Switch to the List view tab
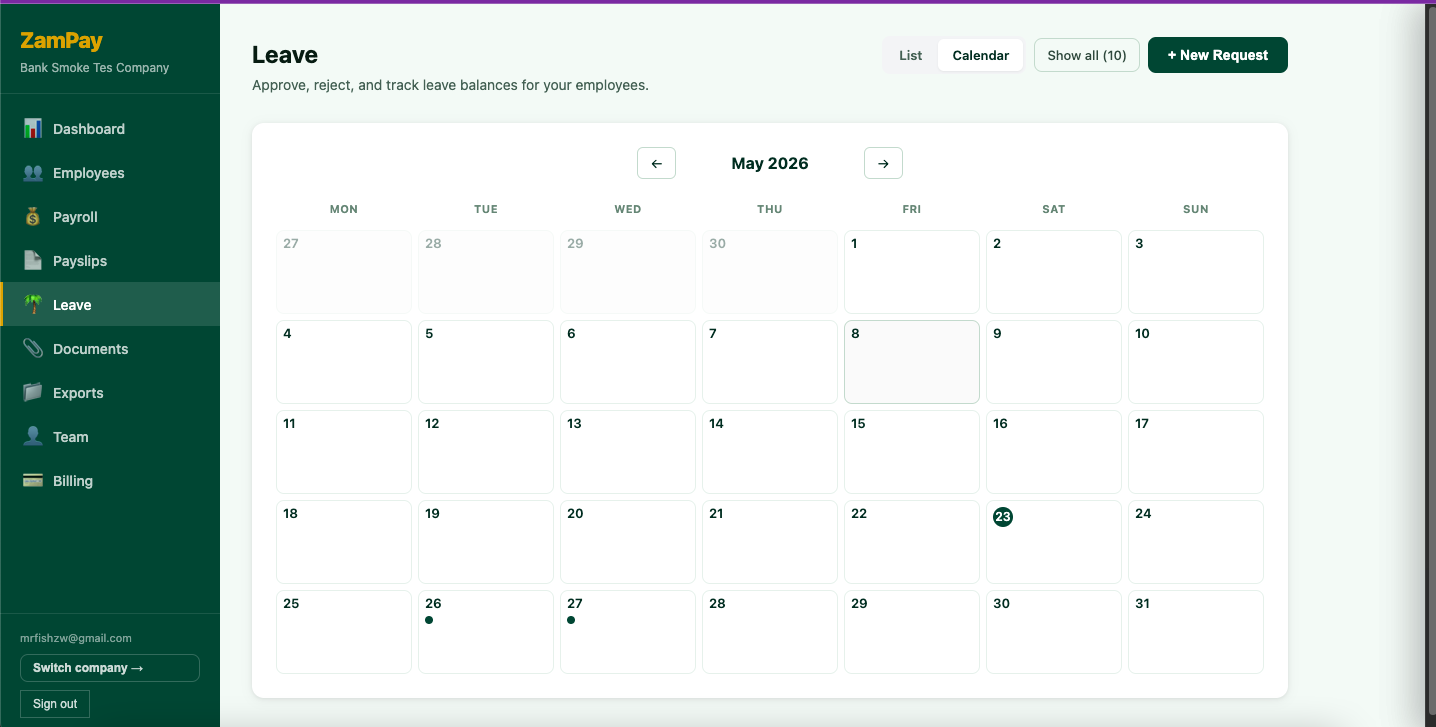The width and height of the screenshot is (1436, 727). [x=910, y=55]
